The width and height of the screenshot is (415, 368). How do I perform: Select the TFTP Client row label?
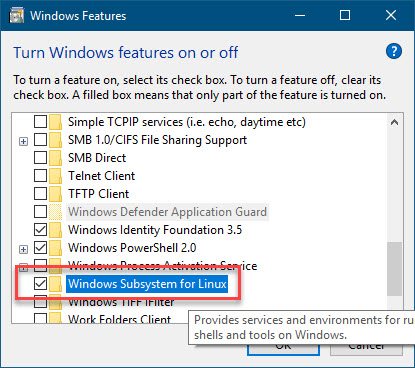(x=99, y=194)
